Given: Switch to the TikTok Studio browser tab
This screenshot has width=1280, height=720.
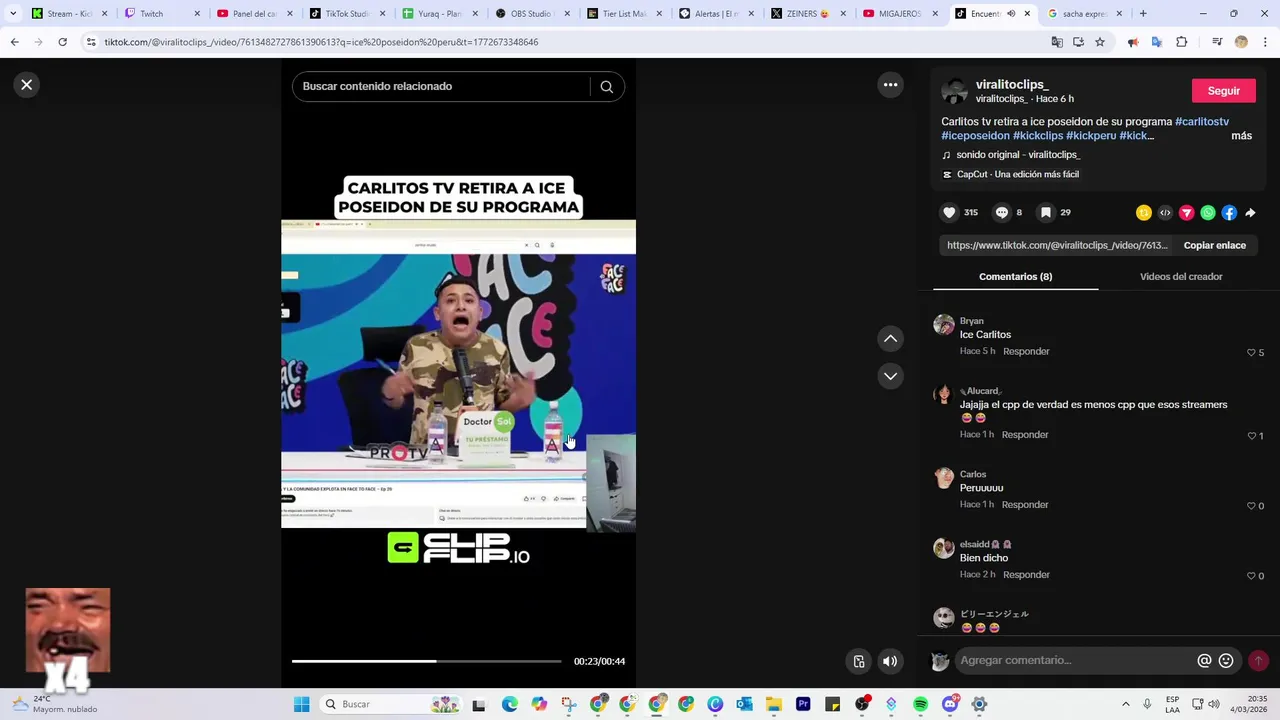Looking at the screenshot, I should point(346,14).
